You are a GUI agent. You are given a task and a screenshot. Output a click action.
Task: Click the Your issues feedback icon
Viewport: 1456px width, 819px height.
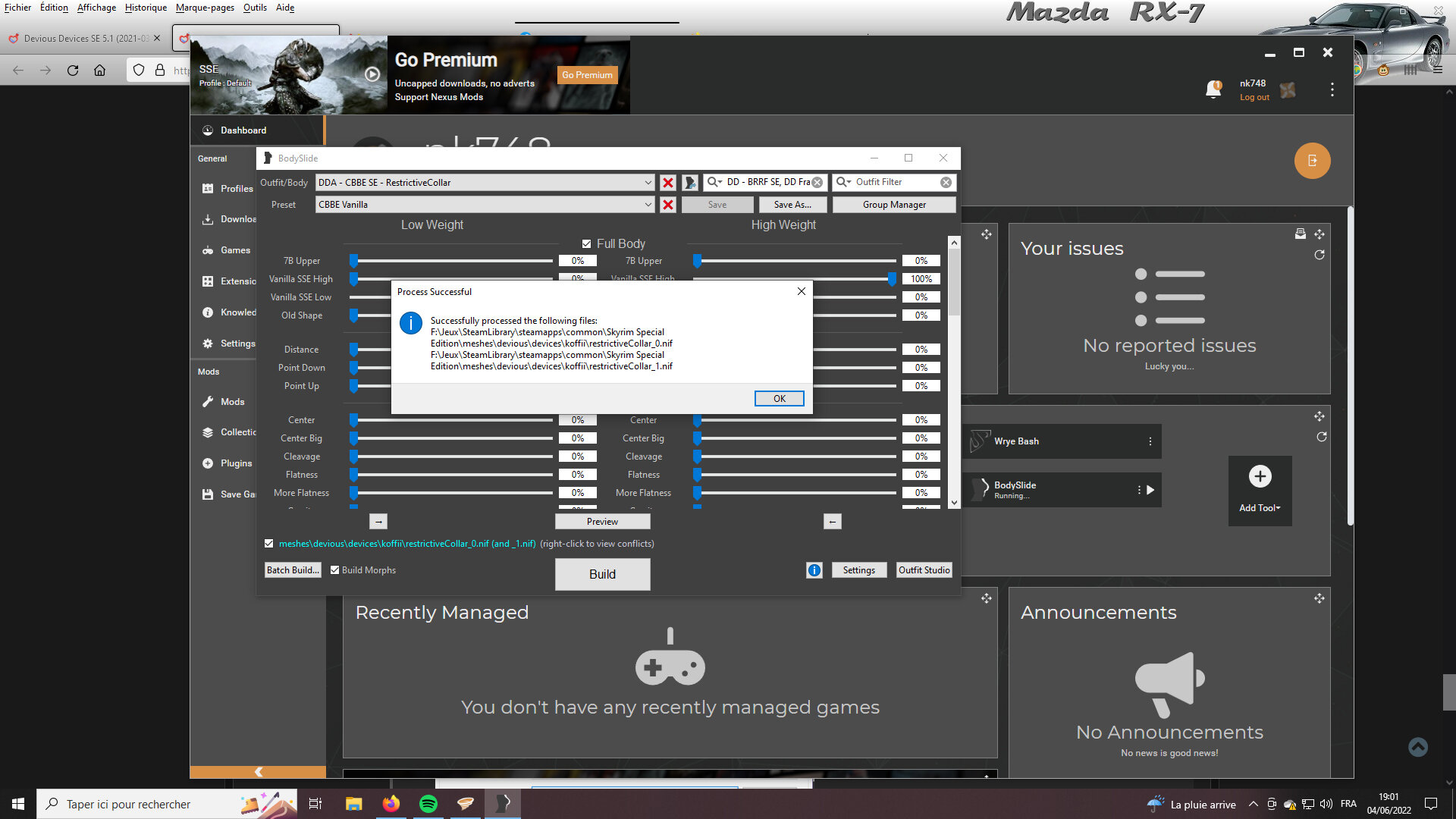coord(1301,234)
